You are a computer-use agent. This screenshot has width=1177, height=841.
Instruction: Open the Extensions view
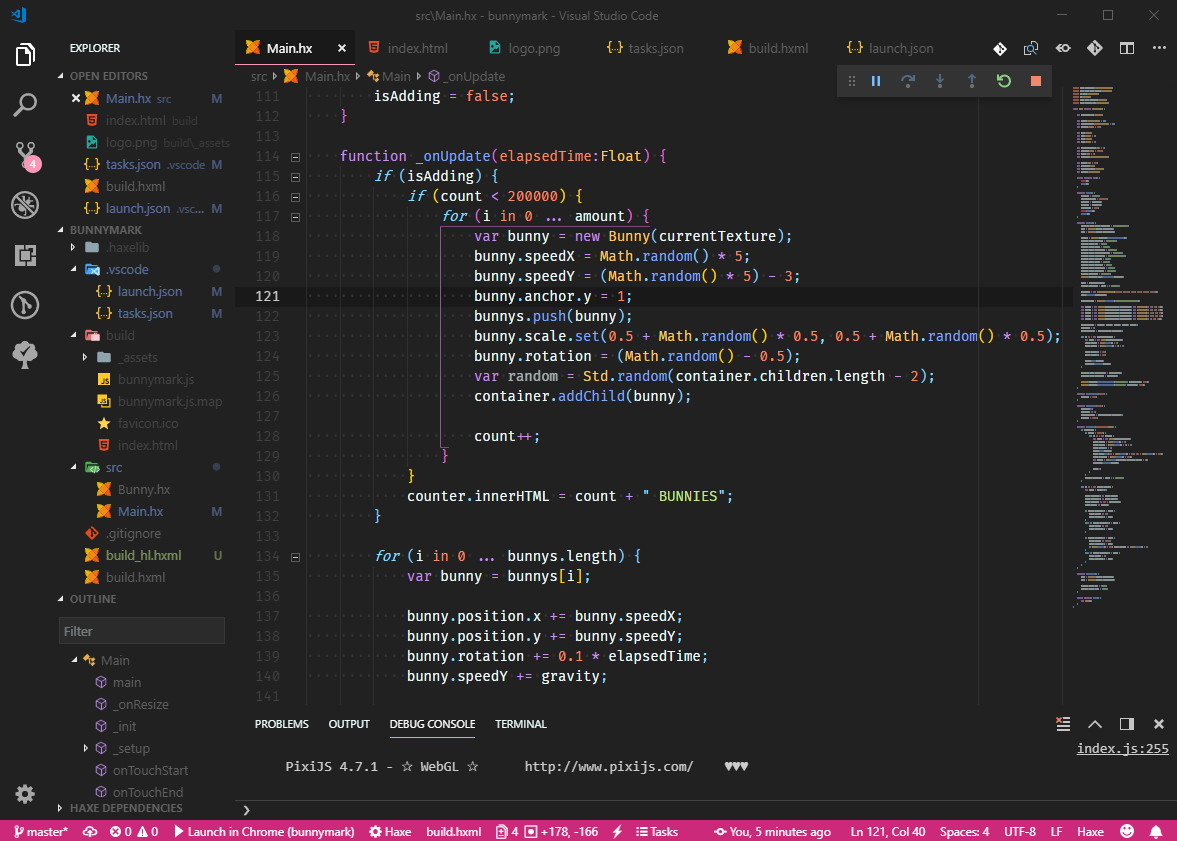(x=25, y=255)
